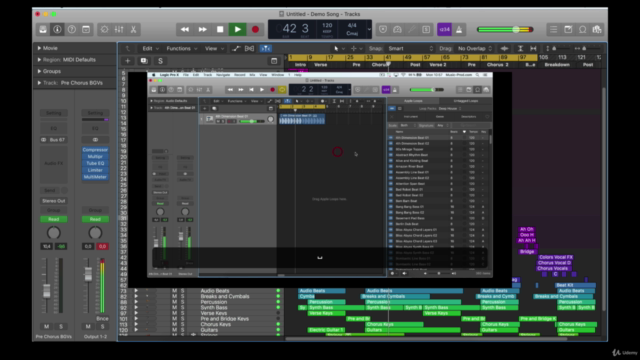640x360 pixels.
Task: Expand the Movie section in inspector
Action: [x=39, y=48]
